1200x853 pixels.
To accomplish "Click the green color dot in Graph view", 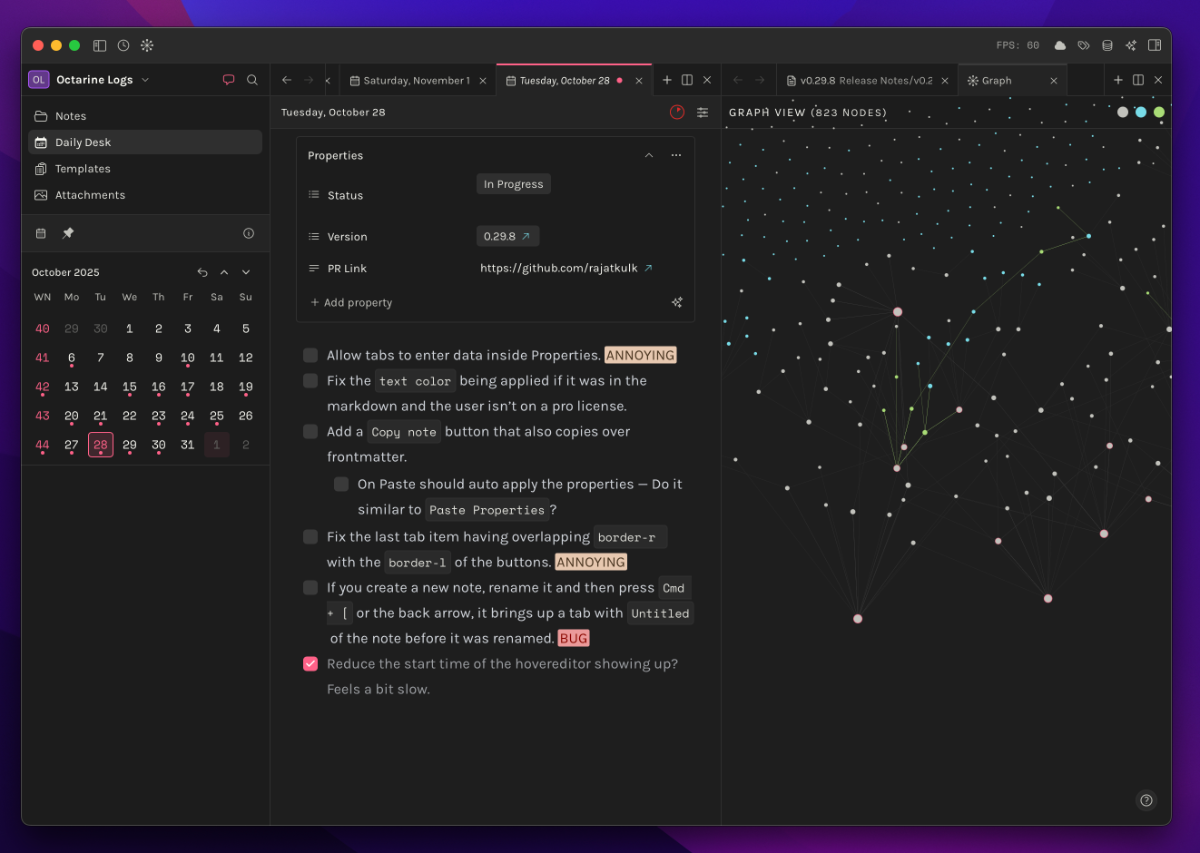I will 1159,112.
